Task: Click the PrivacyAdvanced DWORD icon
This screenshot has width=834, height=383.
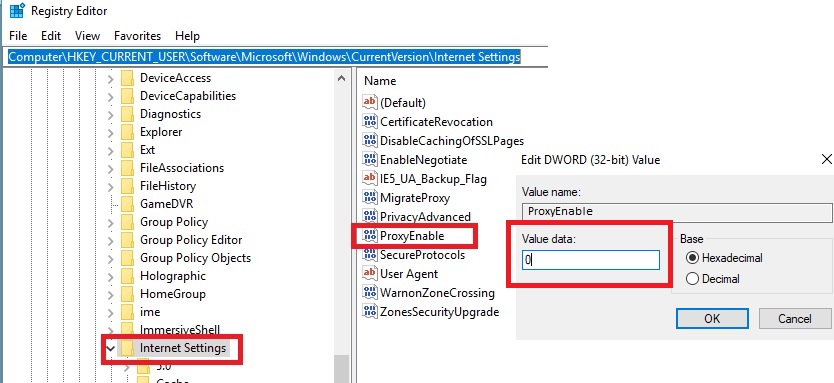Action: click(x=370, y=216)
